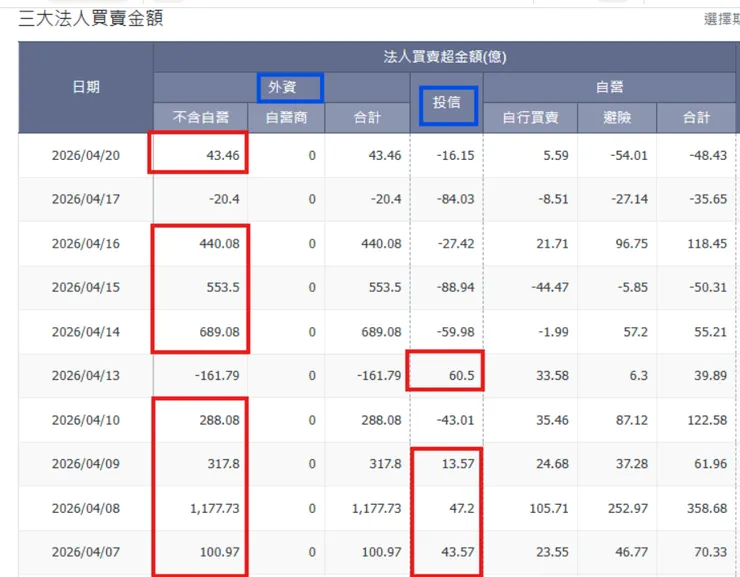Select the date cell 2026/04/20
The width and height of the screenshot is (740, 577).
pos(86,156)
